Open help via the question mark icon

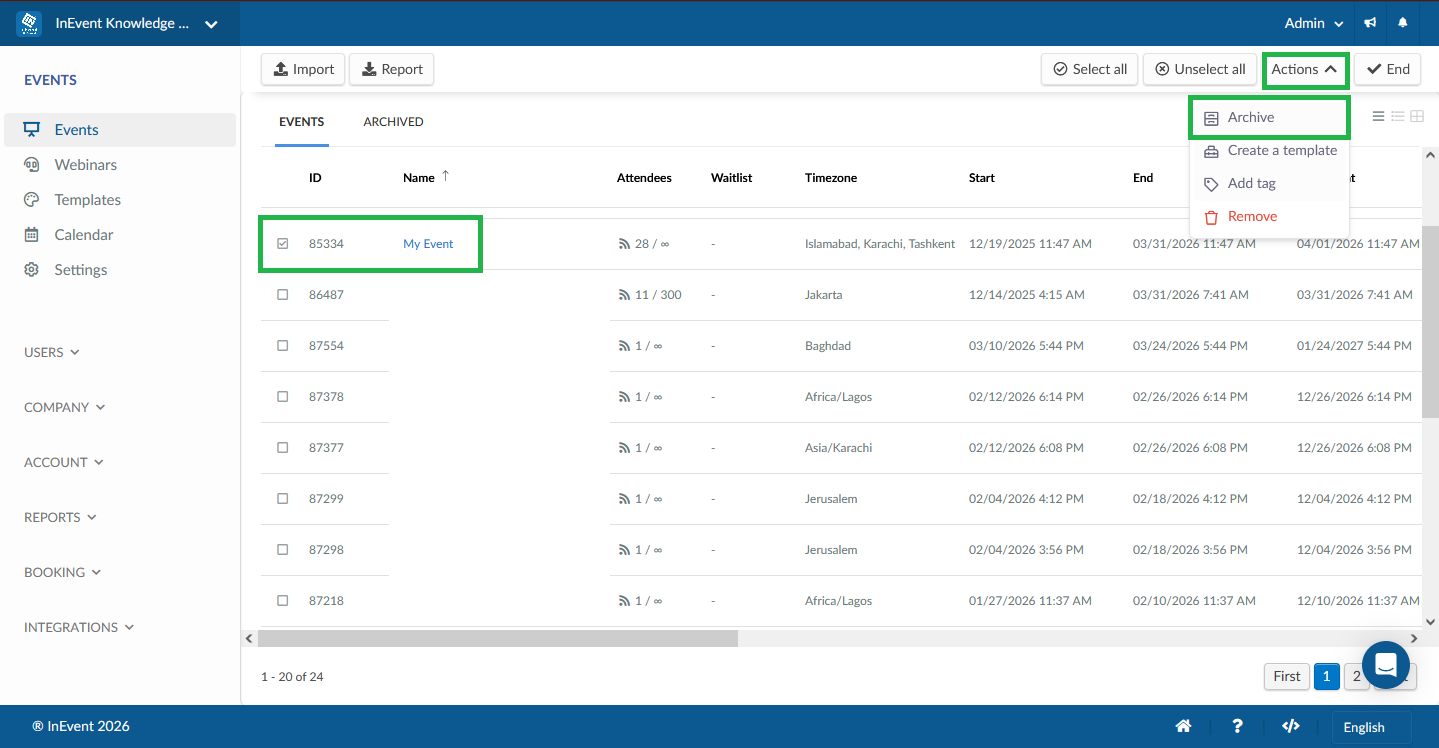pos(1237,726)
